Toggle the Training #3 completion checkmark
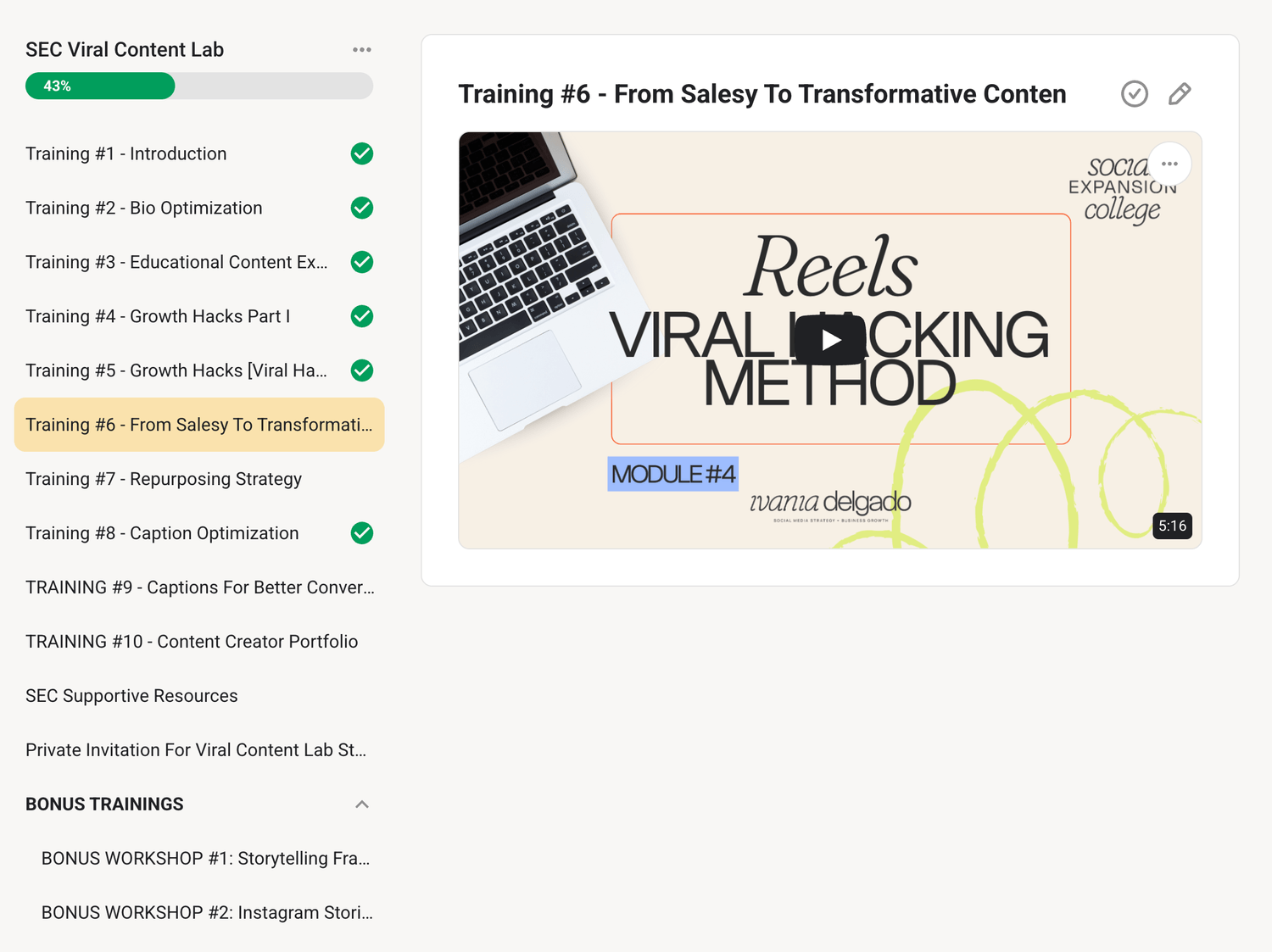The height and width of the screenshot is (952, 1272). [x=362, y=262]
